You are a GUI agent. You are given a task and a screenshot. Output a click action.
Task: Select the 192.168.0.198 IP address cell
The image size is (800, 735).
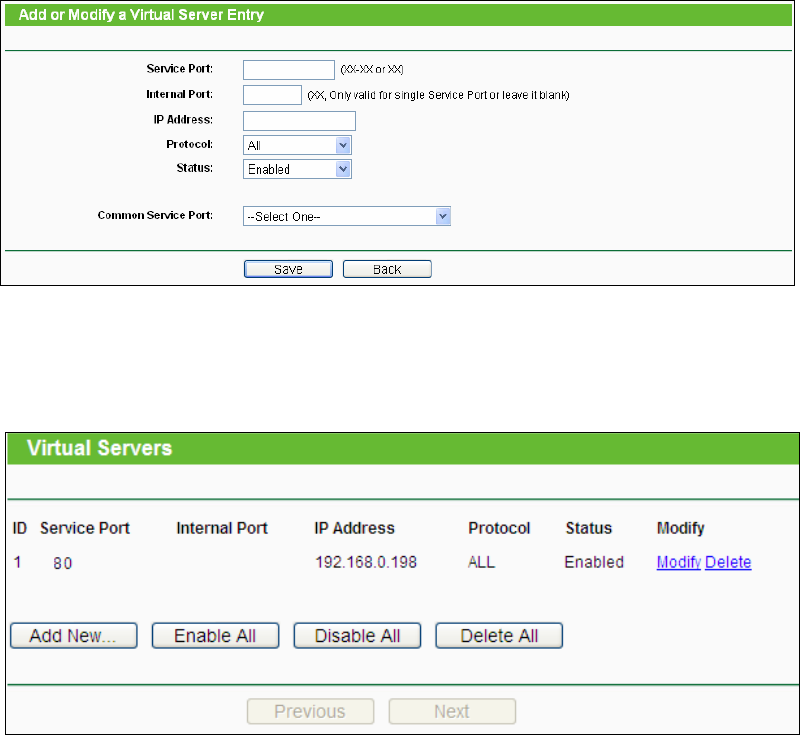365,562
